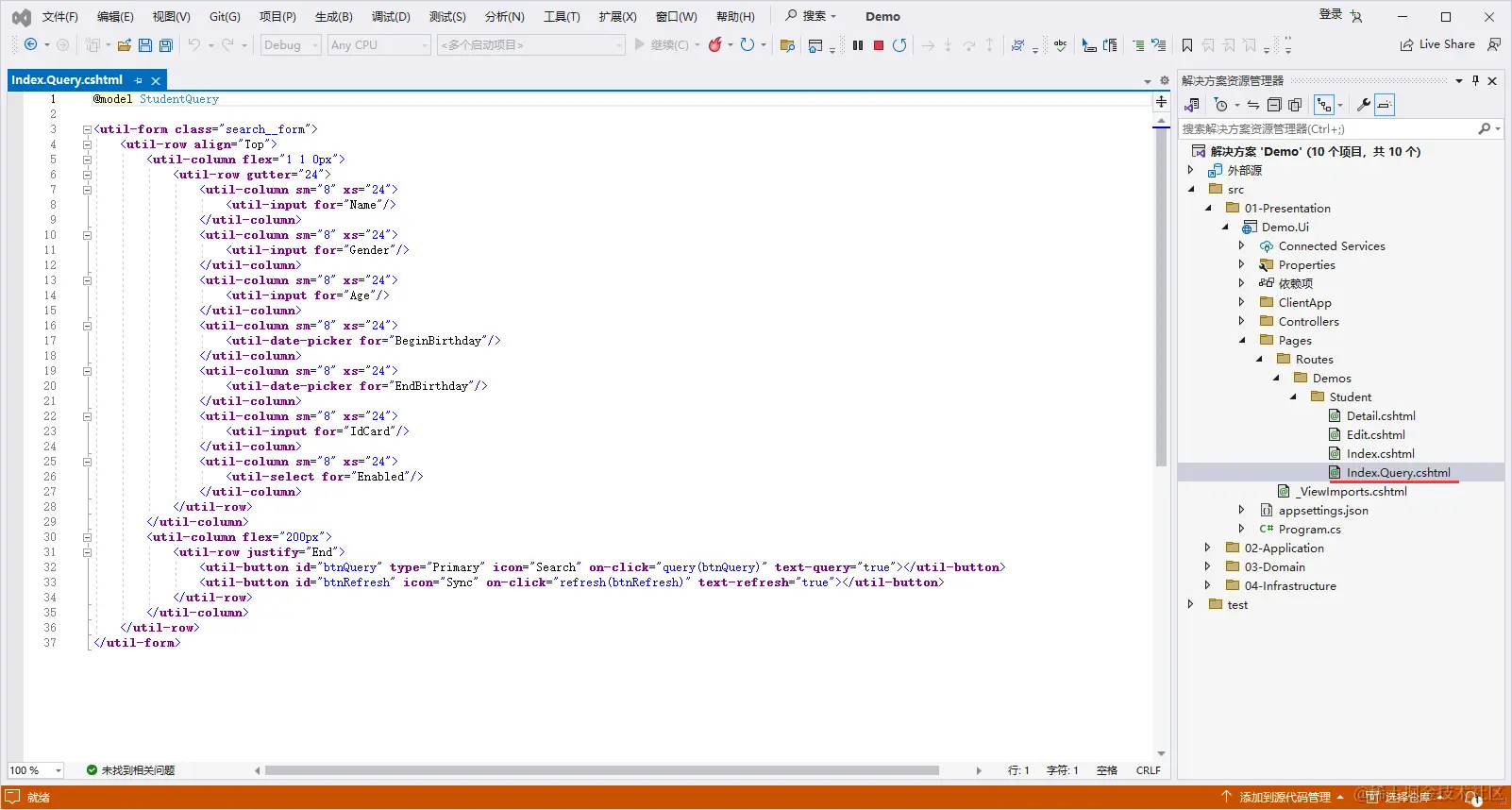Stop debugging with the red square
The height and width of the screenshot is (810, 1512).
[879, 44]
